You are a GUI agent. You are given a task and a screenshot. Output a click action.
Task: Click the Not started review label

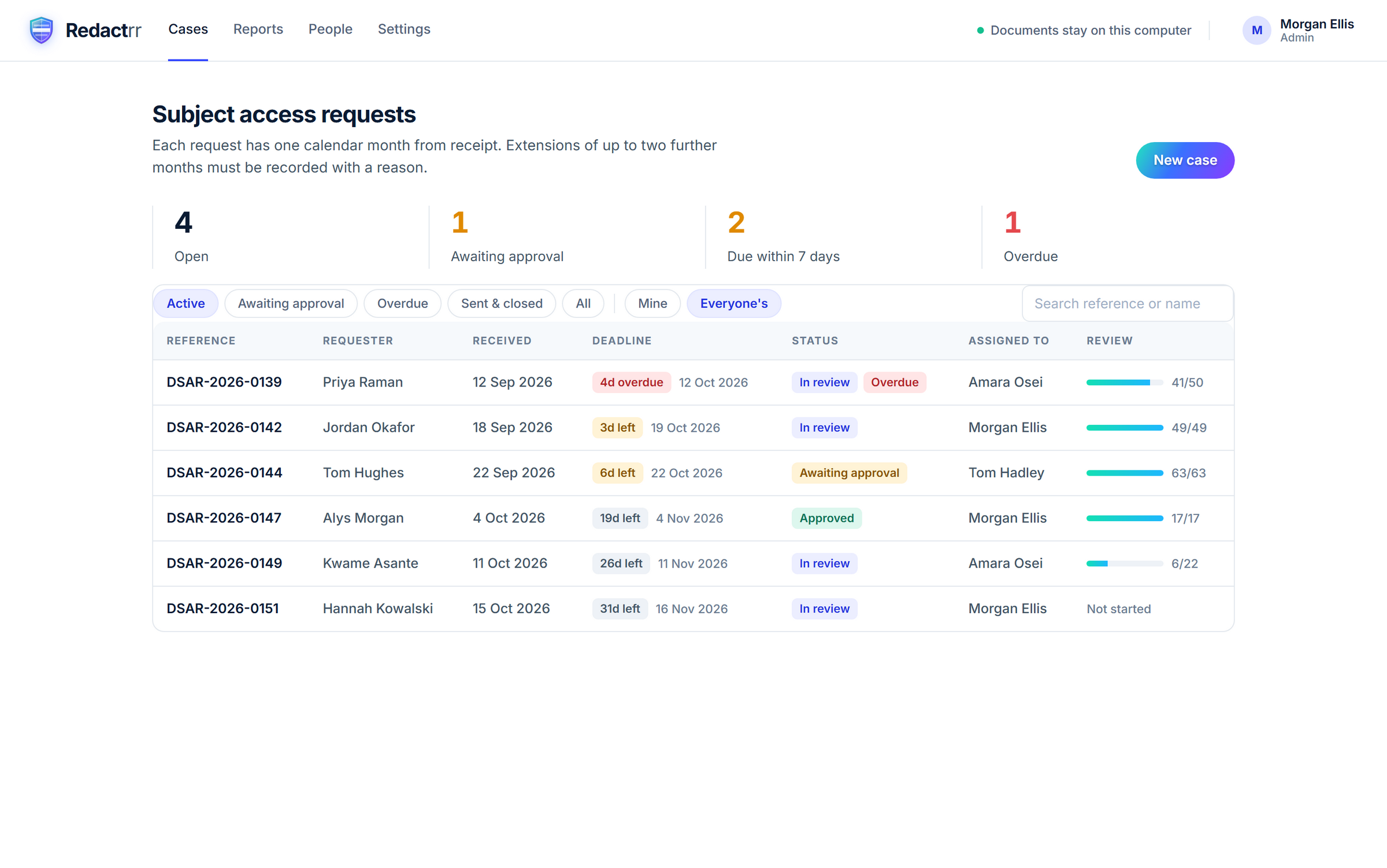(x=1118, y=609)
